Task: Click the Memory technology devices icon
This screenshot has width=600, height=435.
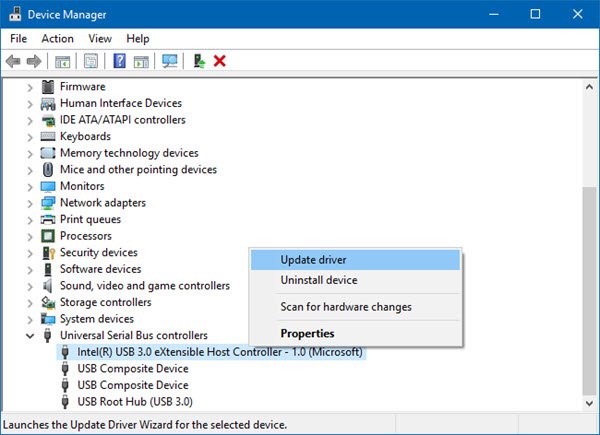Action: pyautogui.click(x=48, y=153)
